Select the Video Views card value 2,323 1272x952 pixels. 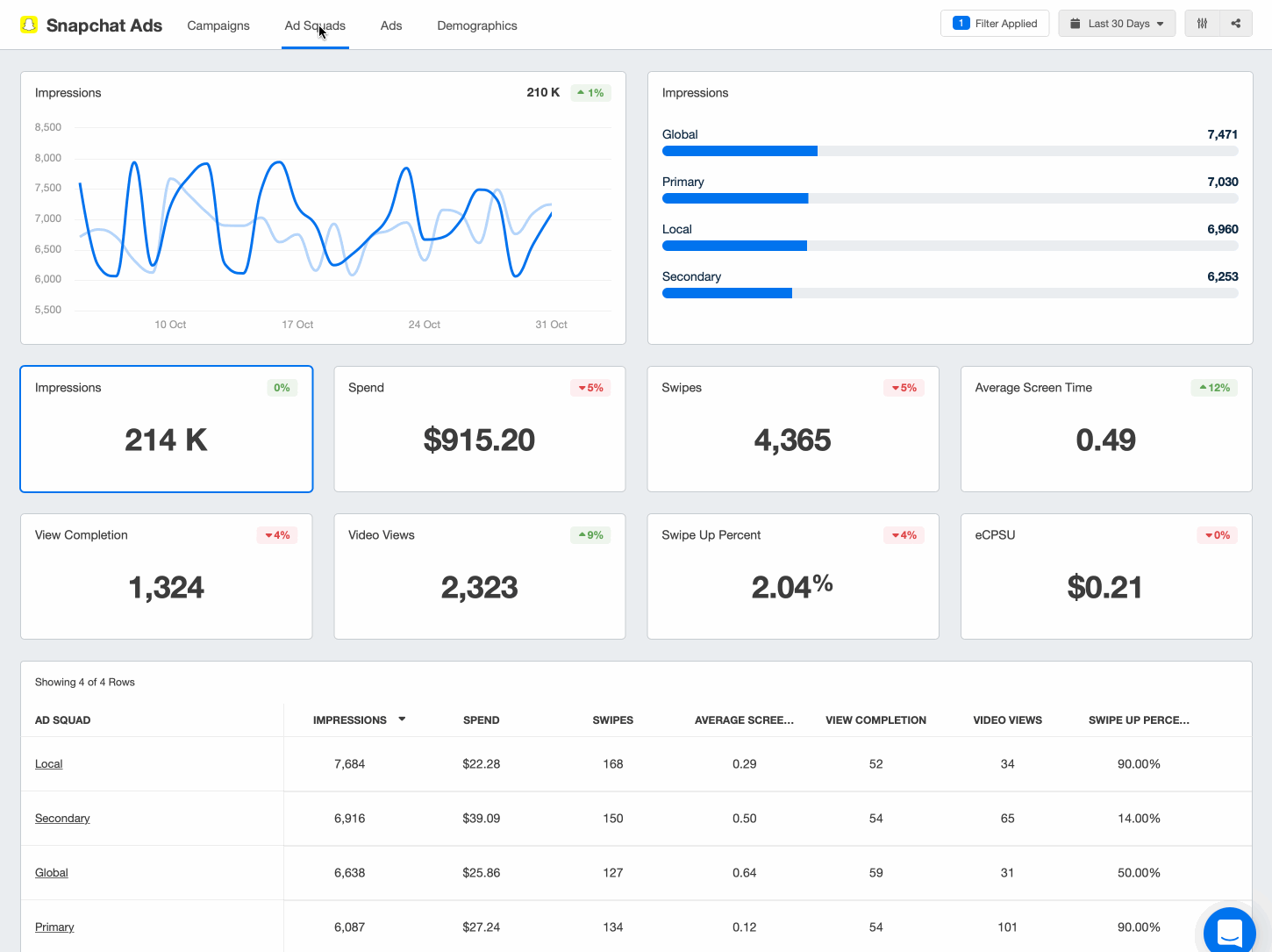click(x=479, y=587)
